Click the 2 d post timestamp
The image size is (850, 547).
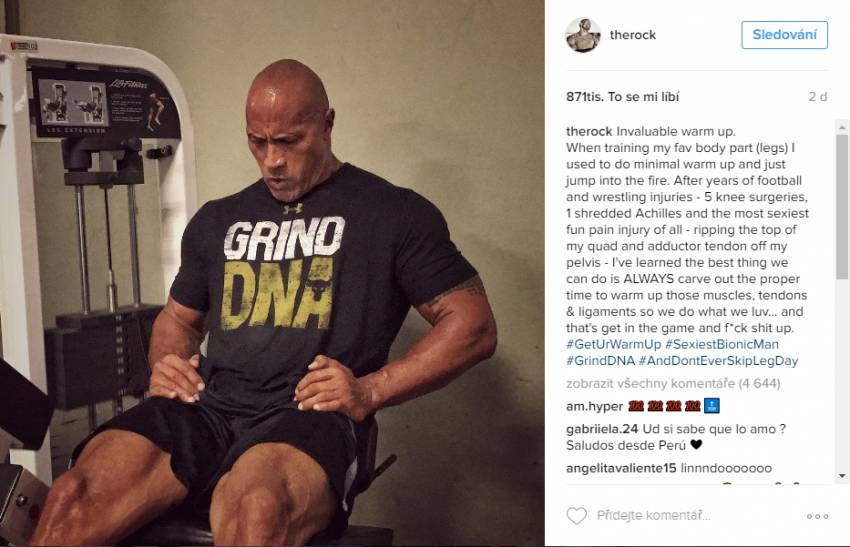coord(817,97)
